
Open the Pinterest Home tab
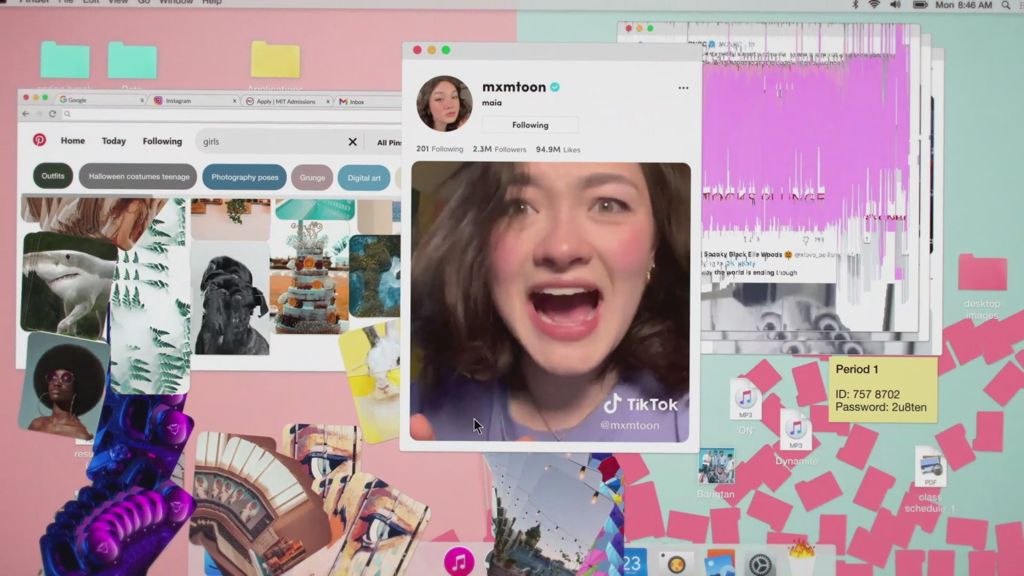pyautogui.click(x=72, y=140)
